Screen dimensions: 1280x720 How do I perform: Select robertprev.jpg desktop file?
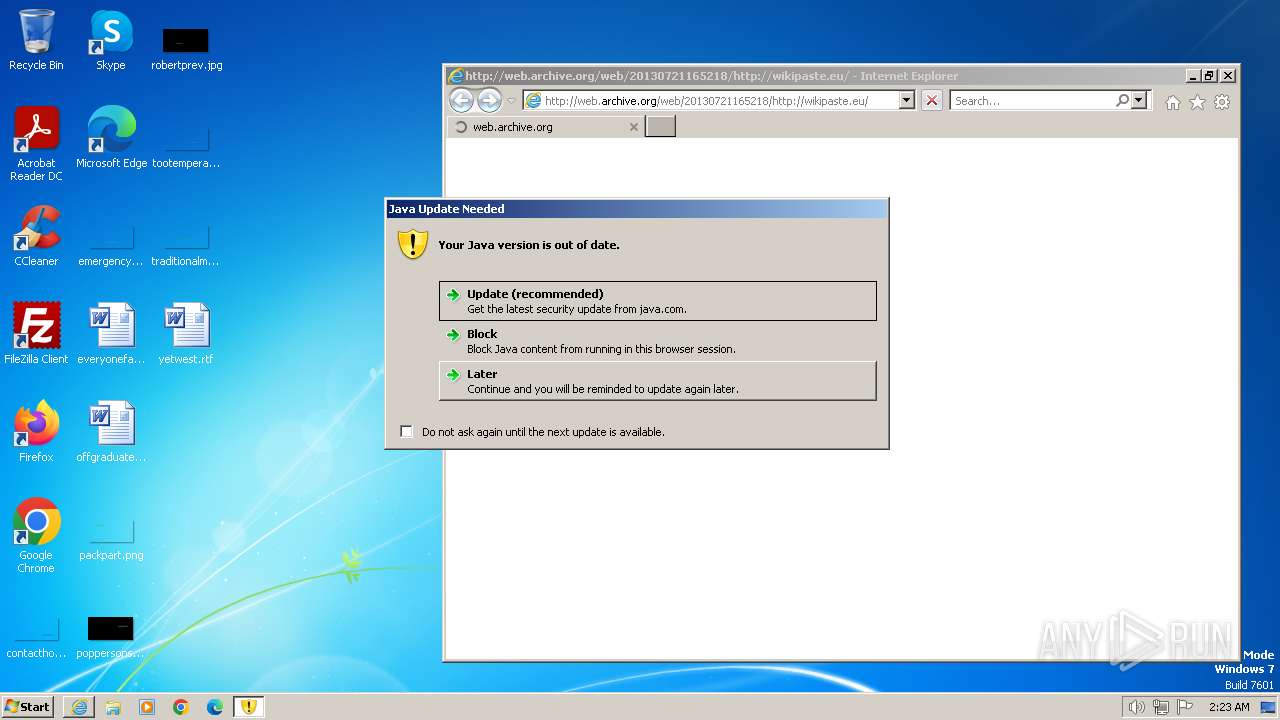[186, 48]
